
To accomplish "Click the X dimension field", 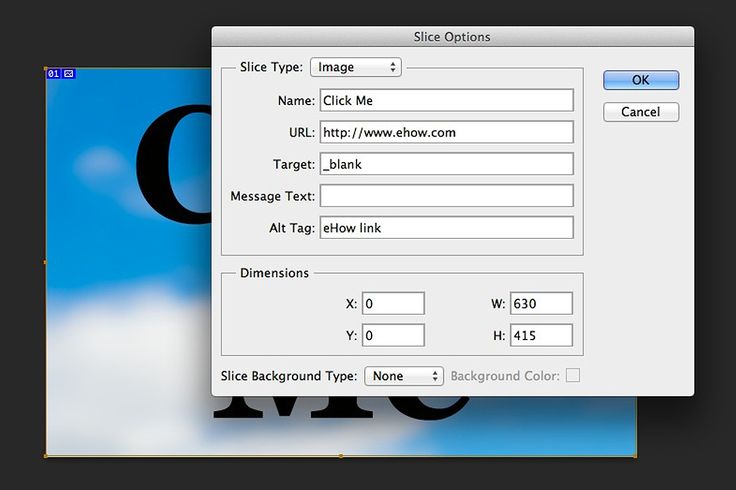I will [393, 304].
